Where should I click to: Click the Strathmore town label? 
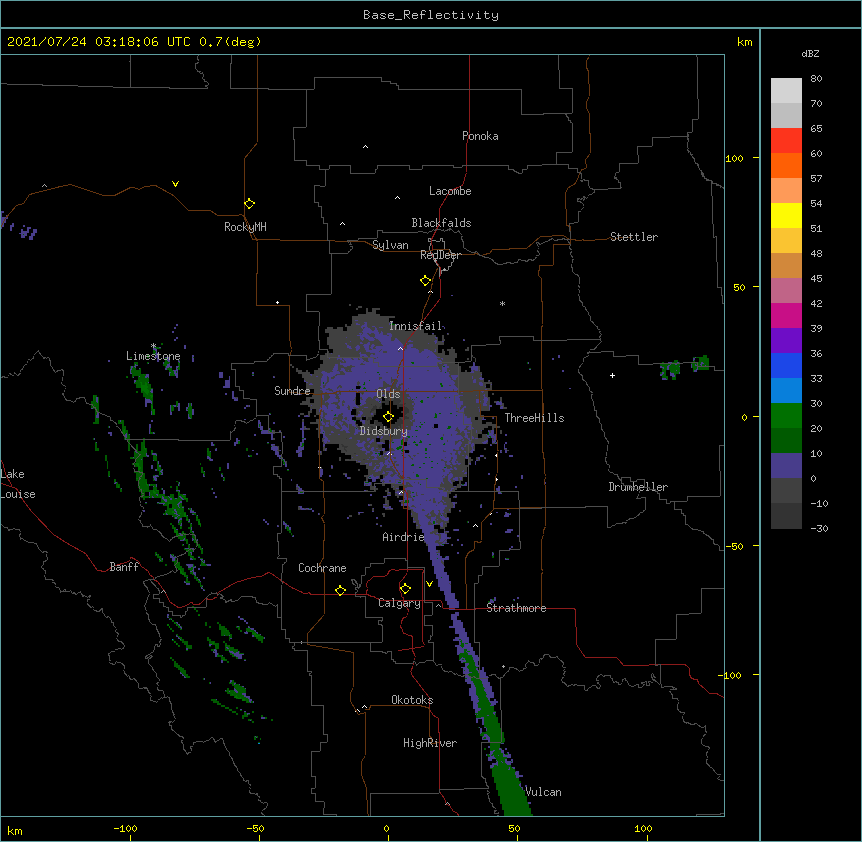(516, 608)
